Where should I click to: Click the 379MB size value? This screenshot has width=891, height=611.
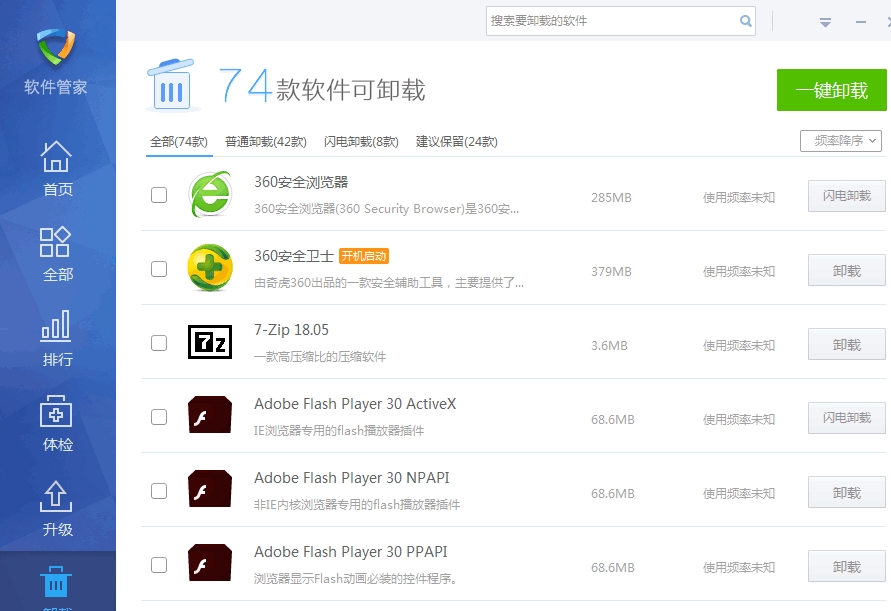click(611, 272)
